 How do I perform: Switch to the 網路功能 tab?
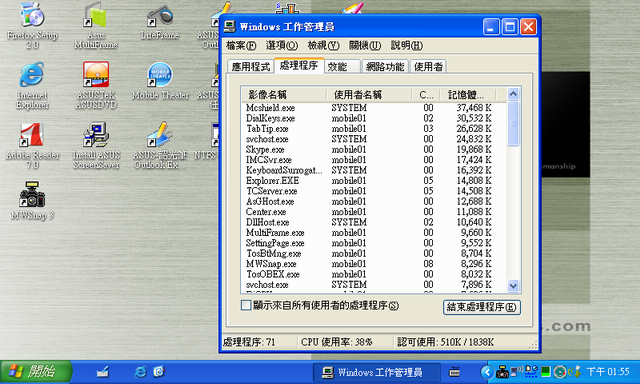point(385,67)
